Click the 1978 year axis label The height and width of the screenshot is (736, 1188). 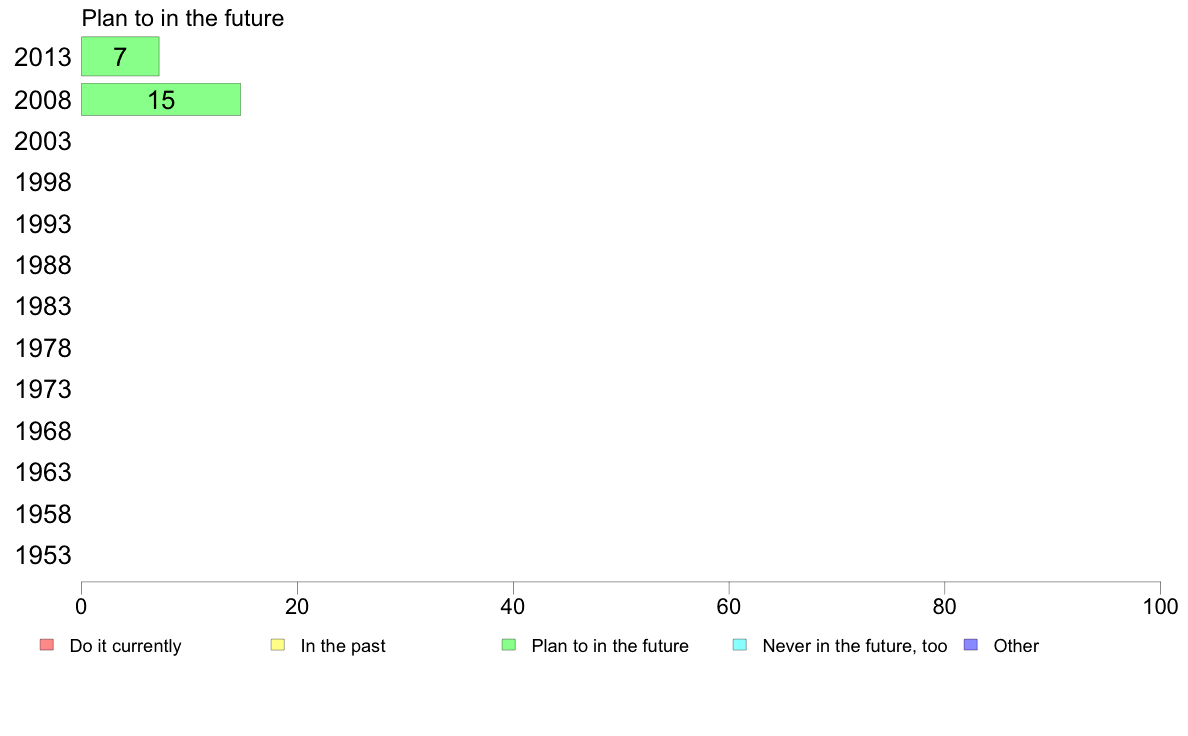click(43, 349)
